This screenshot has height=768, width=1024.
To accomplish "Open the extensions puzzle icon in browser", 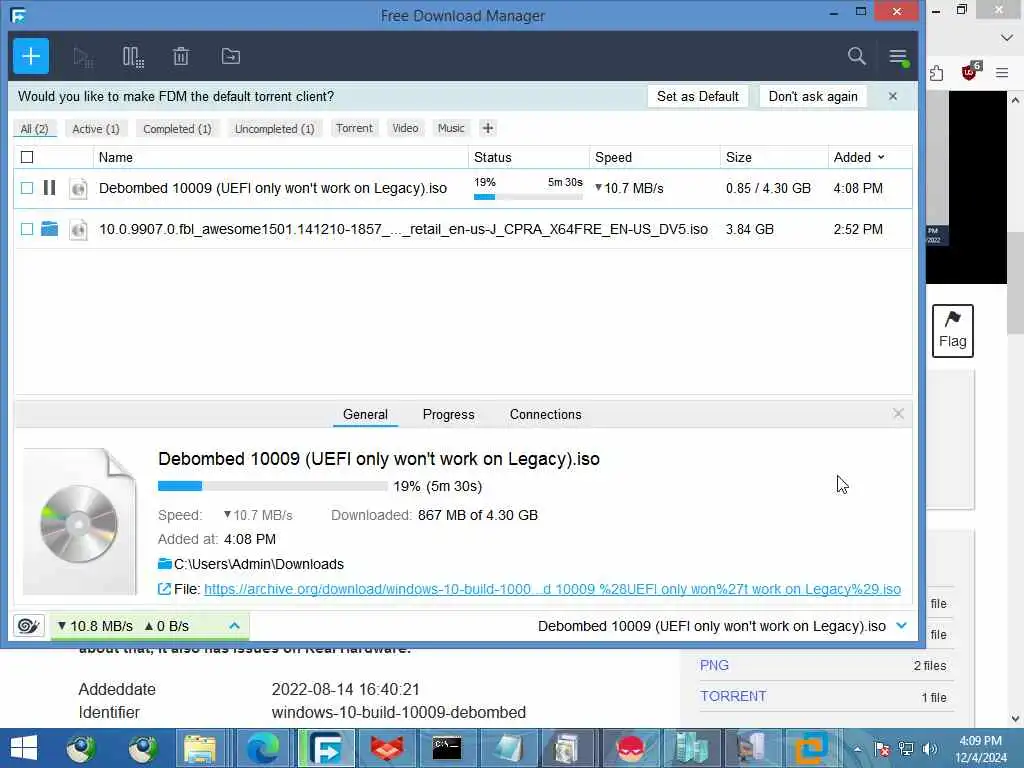I will pyautogui.click(x=936, y=73).
